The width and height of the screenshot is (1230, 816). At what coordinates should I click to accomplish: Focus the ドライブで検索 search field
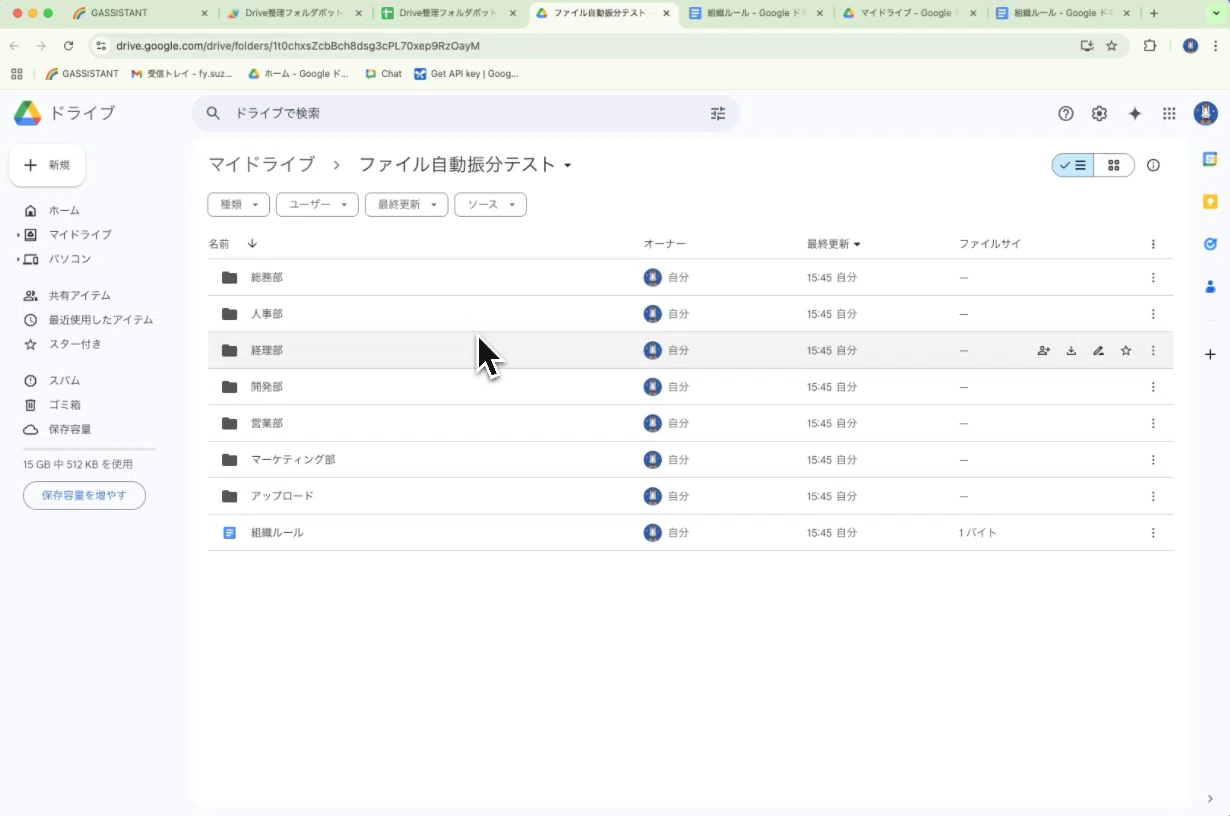click(x=466, y=114)
